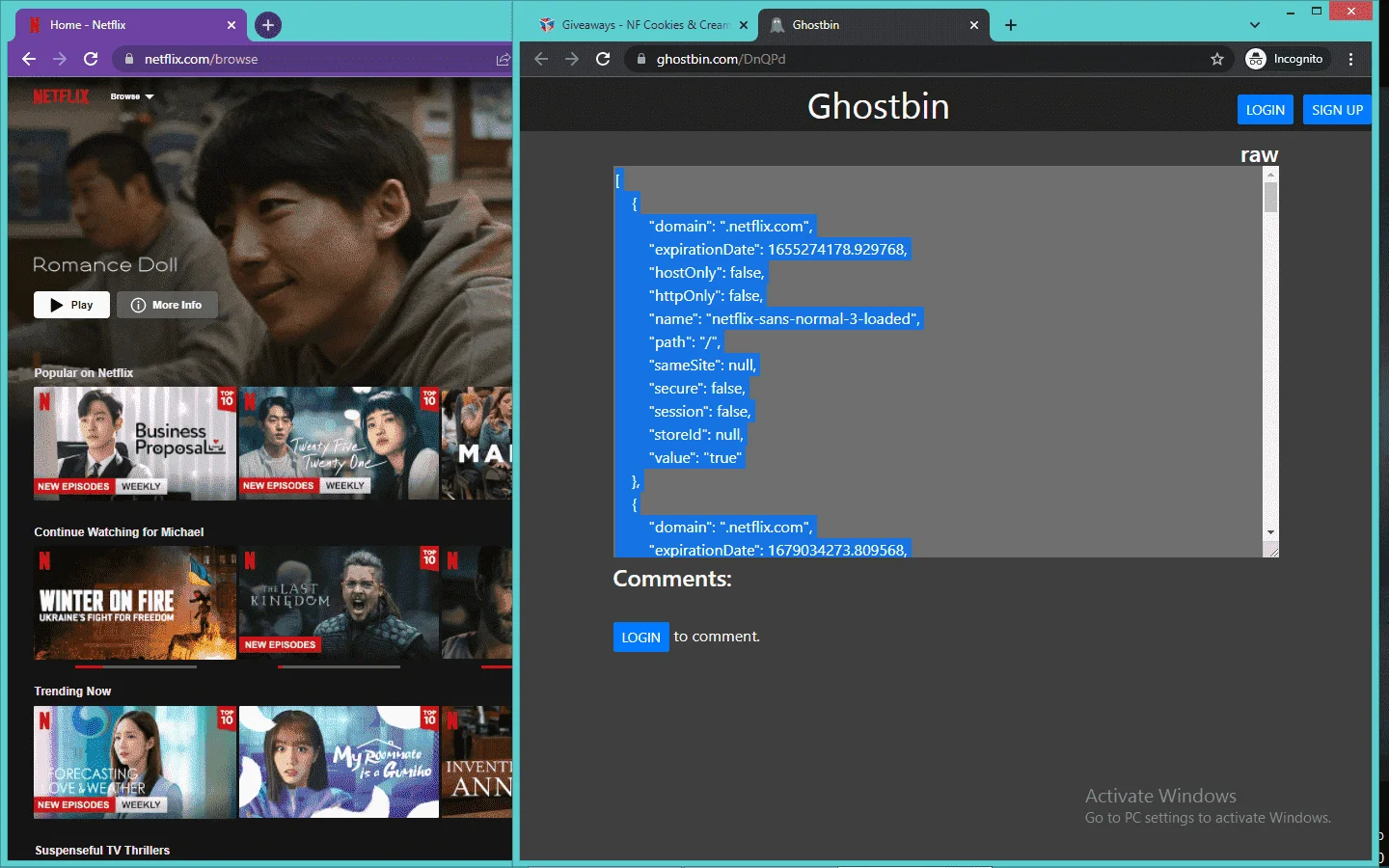
Task: Bookmark this page with the star icon
Action: click(x=1217, y=59)
